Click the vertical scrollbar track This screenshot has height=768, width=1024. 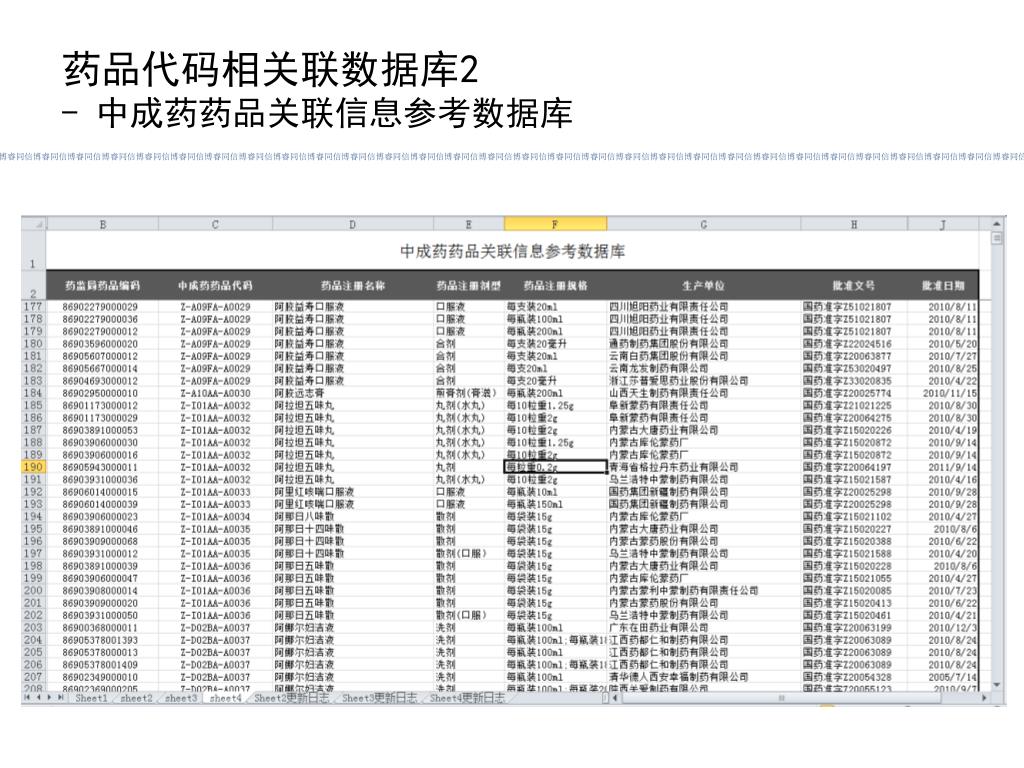(997, 462)
